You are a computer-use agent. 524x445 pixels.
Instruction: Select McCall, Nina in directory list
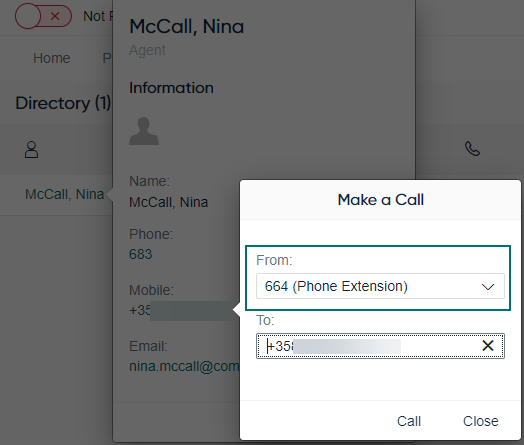tap(64, 194)
